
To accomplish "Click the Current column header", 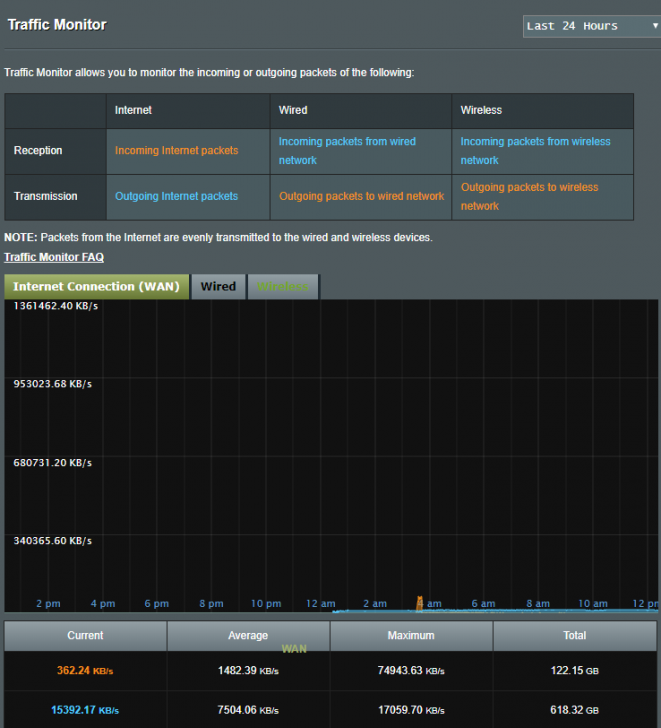I will [x=85, y=636].
